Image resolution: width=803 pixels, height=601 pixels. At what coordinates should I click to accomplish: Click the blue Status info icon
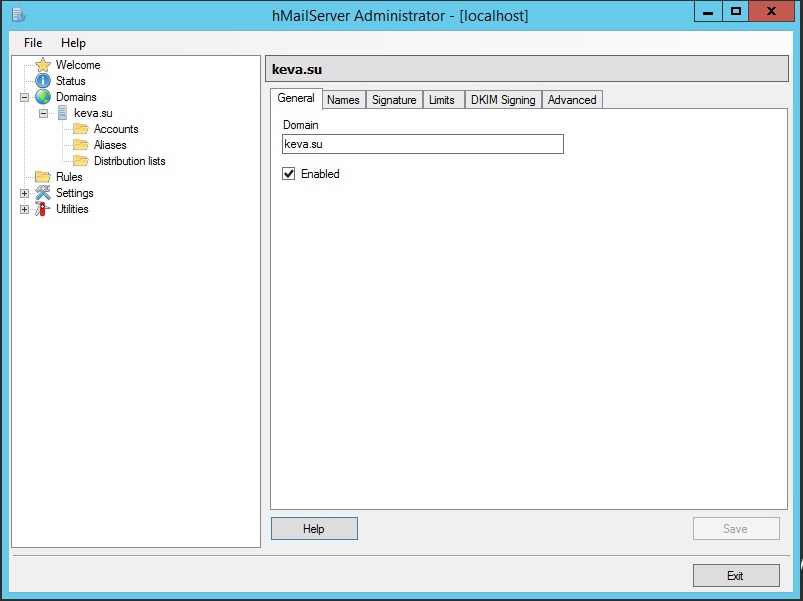(43, 81)
